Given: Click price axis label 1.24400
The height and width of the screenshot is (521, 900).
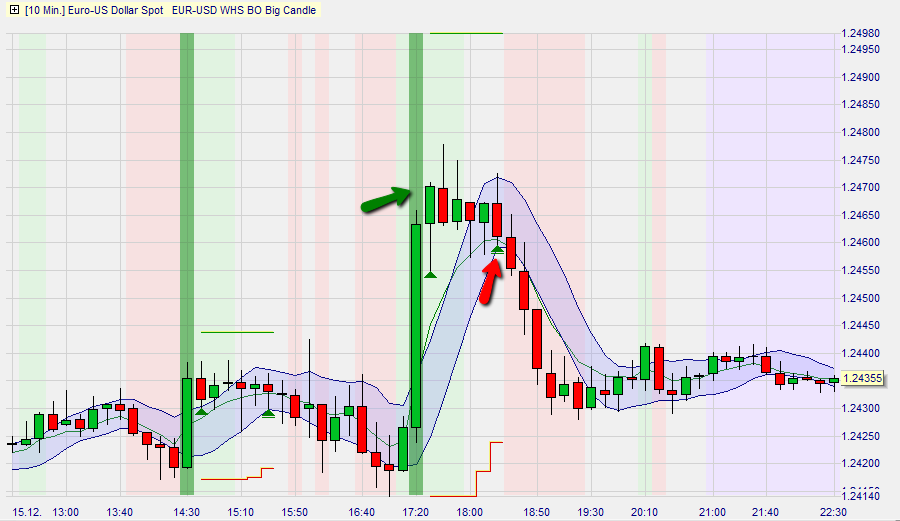Looking at the screenshot, I should [860, 353].
